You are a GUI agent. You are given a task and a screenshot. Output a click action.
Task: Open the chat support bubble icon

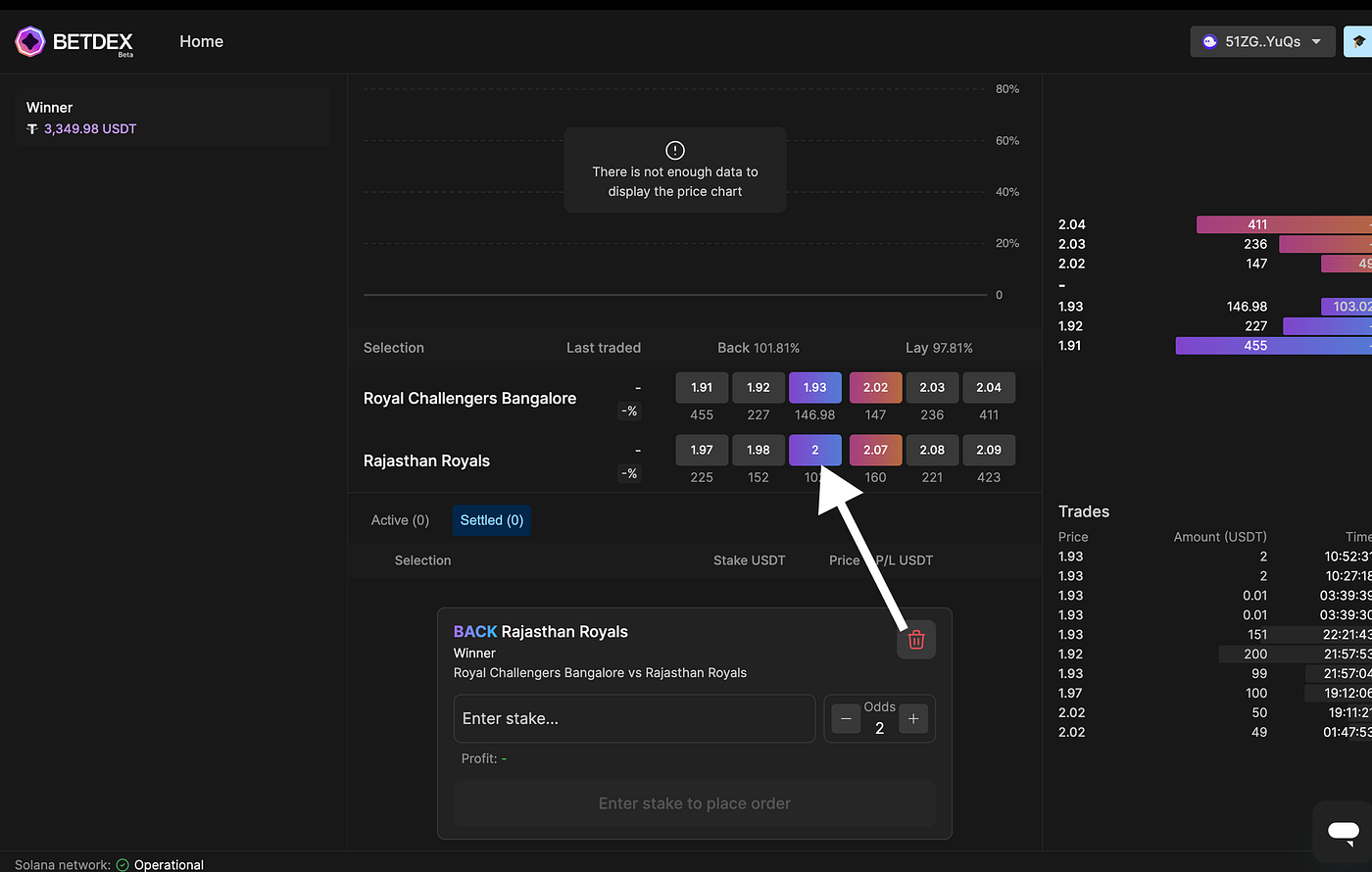point(1342,830)
